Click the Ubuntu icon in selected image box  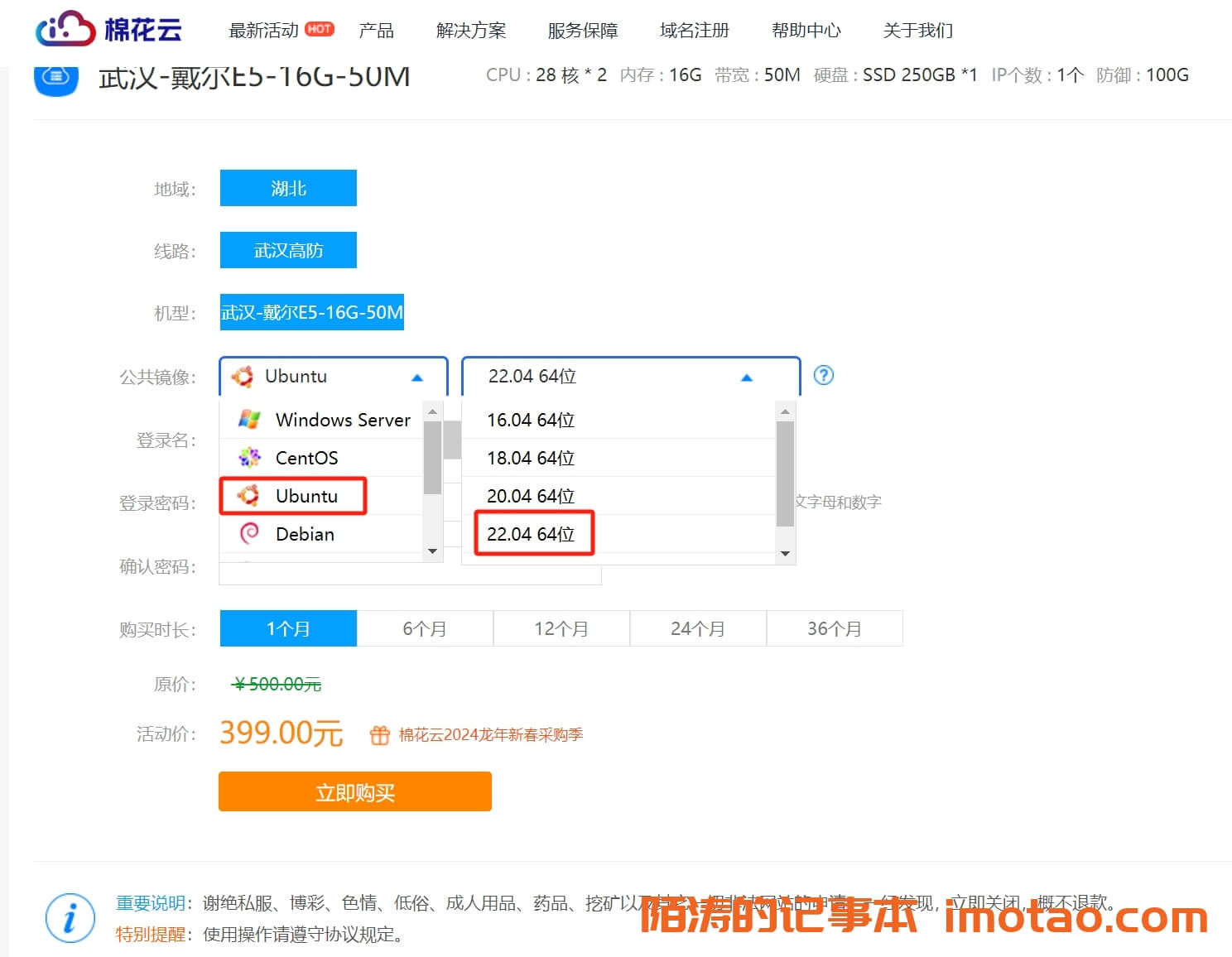click(x=243, y=377)
